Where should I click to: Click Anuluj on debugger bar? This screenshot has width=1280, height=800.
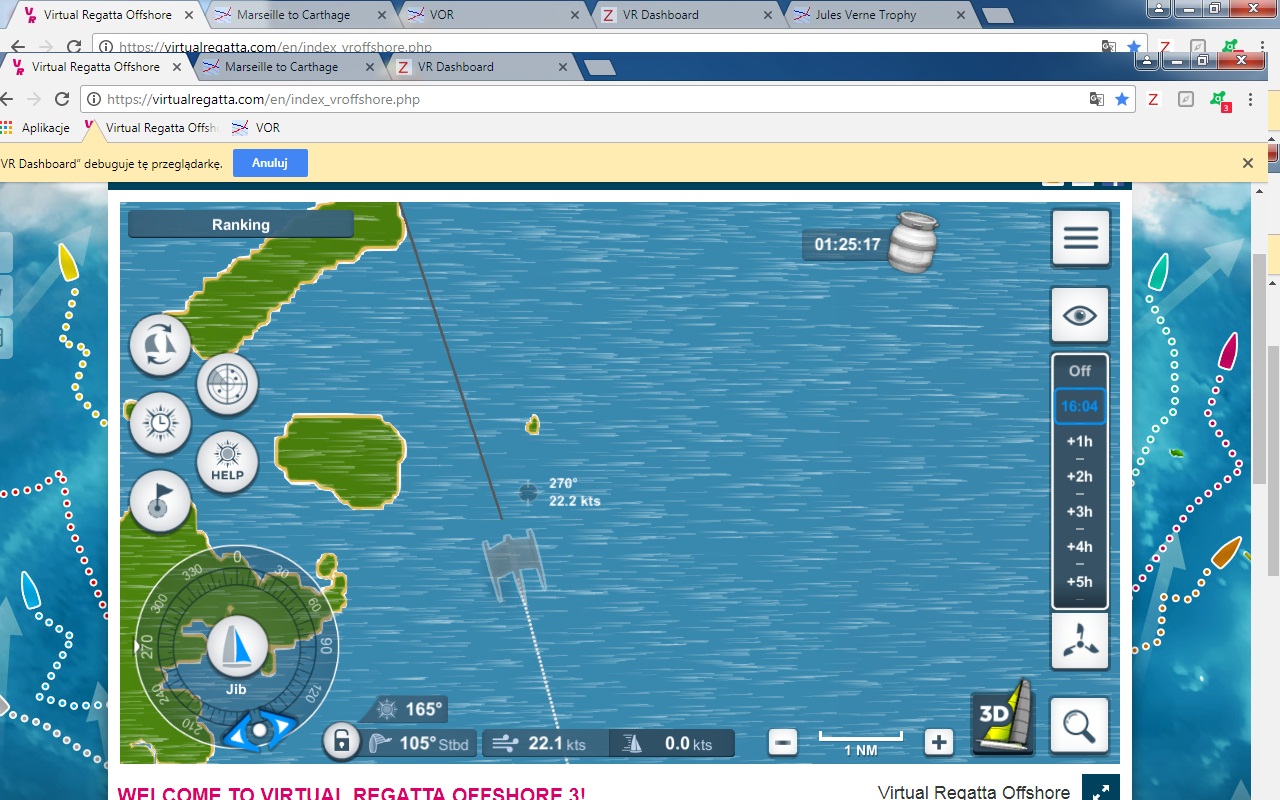pyautogui.click(x=270, y=163)
